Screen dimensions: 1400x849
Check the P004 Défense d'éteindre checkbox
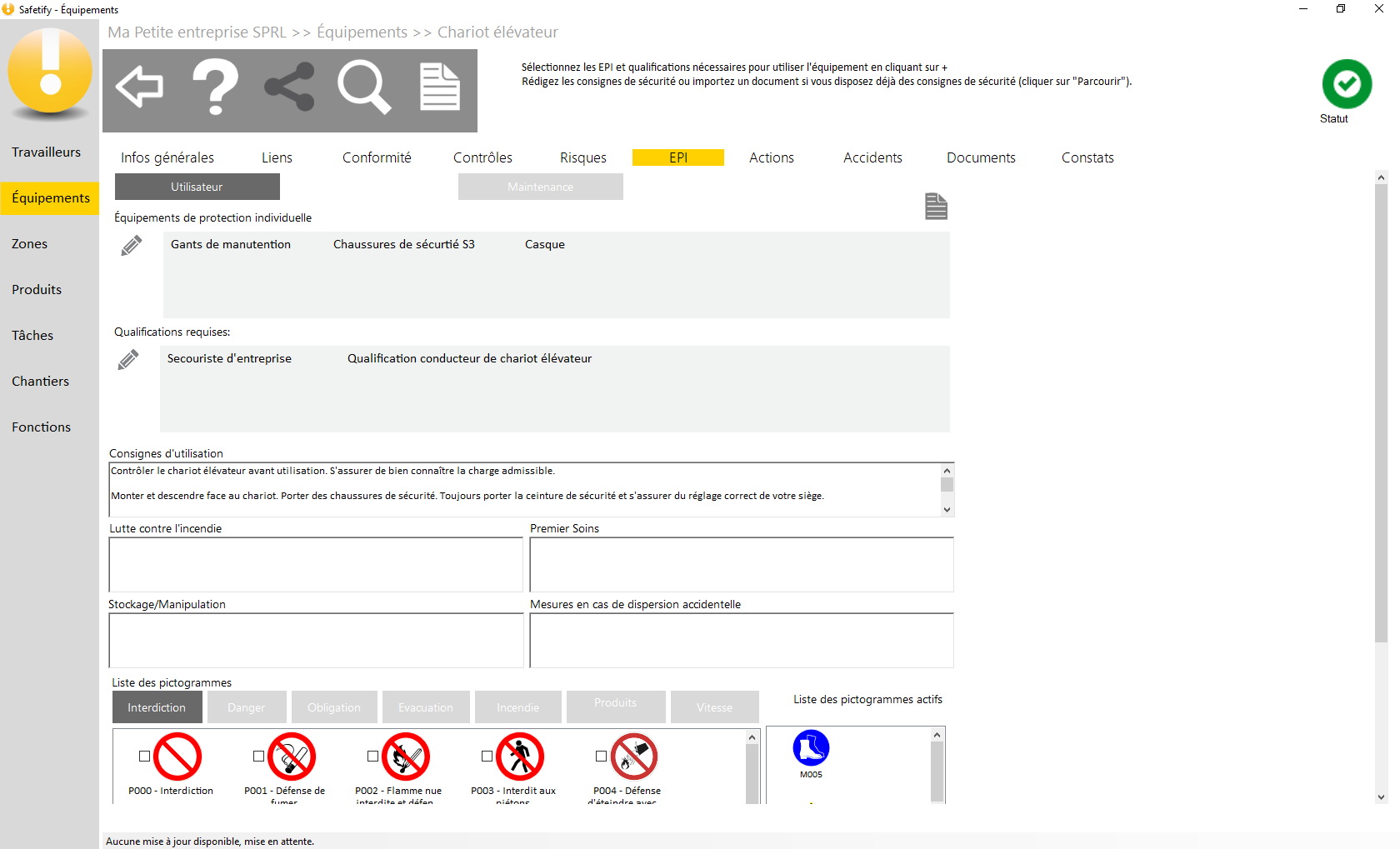coord(601,757)
